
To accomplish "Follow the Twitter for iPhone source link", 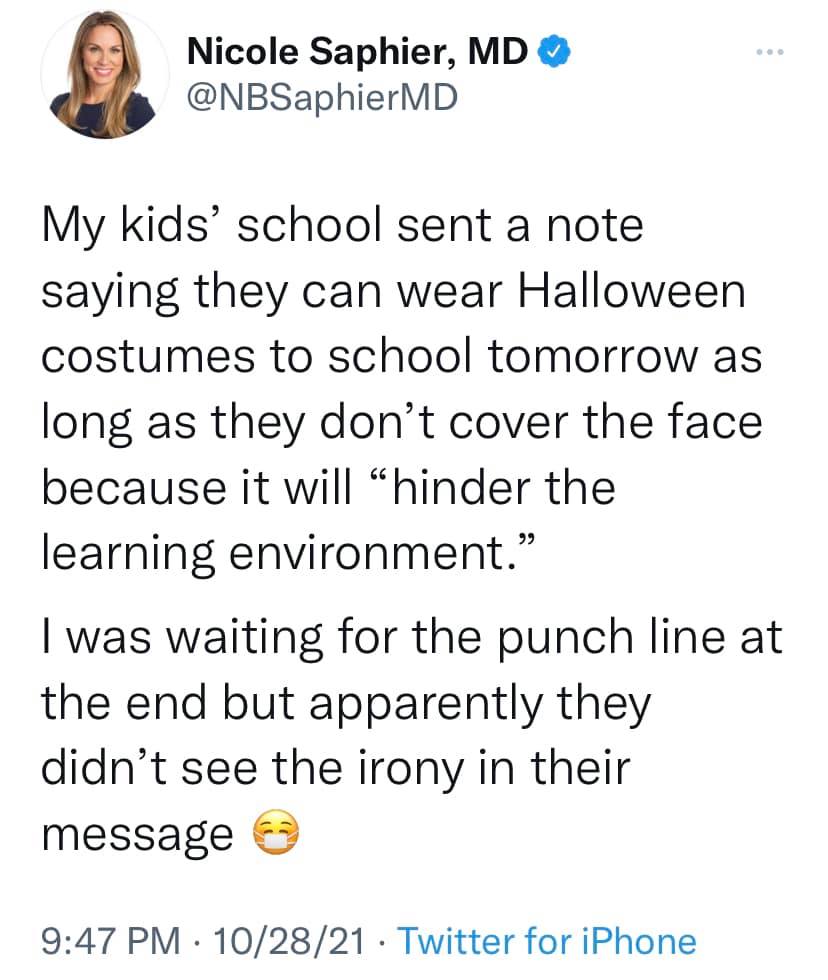I will (x=547, y=941).
